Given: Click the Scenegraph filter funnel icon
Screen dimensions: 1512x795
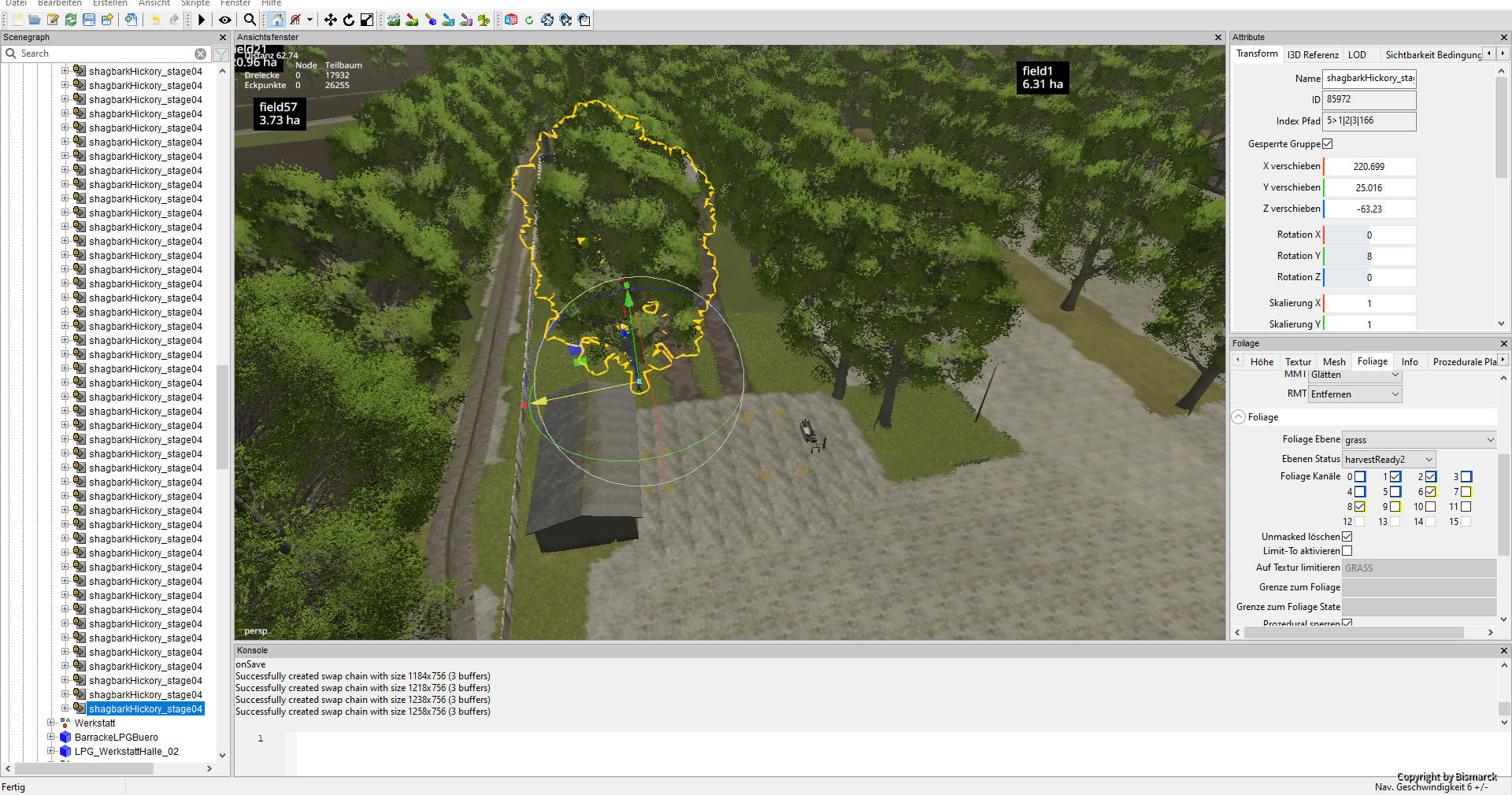Looking at the screenshot, I should tap(221, 54).
